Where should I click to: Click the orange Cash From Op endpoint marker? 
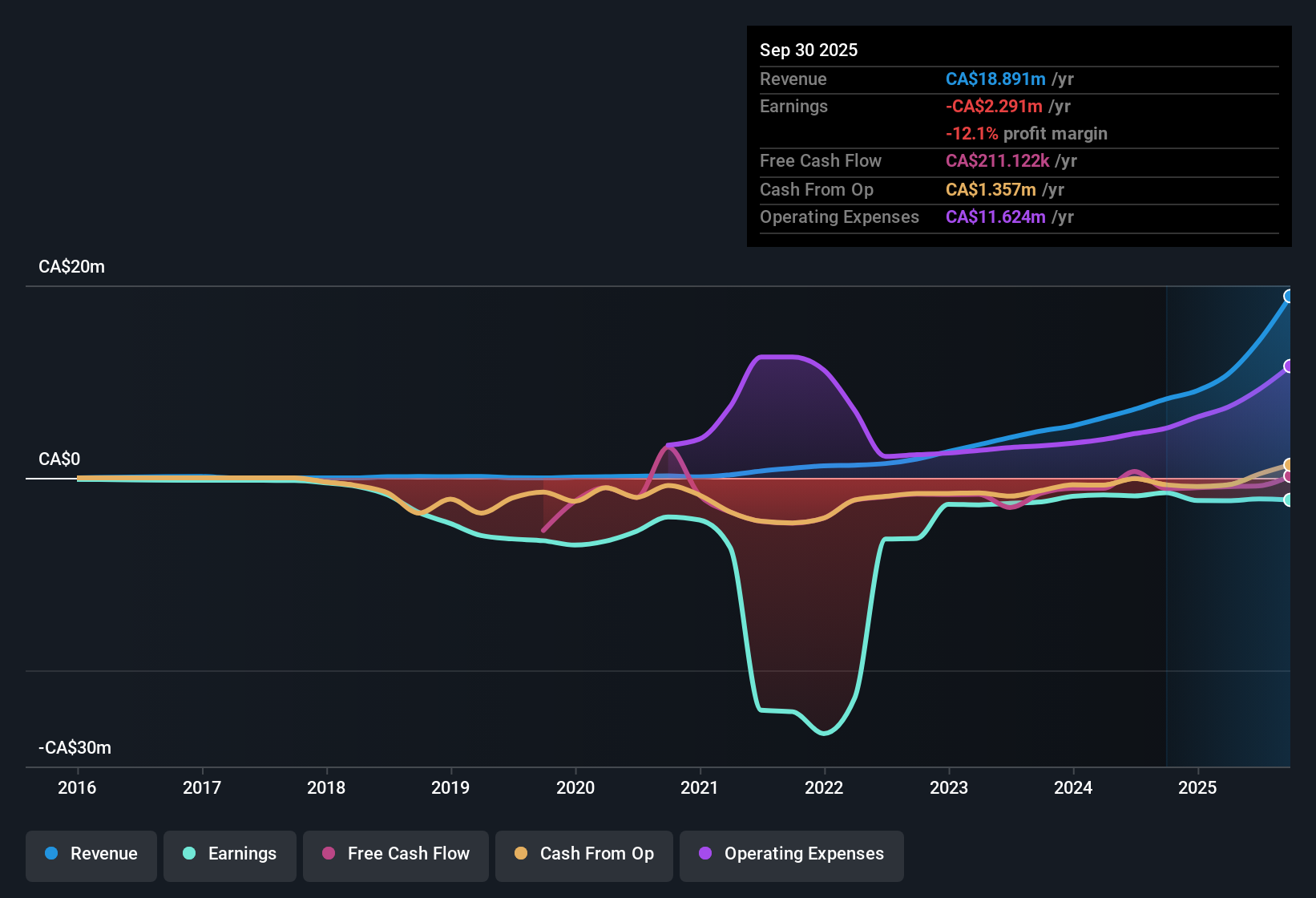pyautogui.click(x=1288, y=463)
